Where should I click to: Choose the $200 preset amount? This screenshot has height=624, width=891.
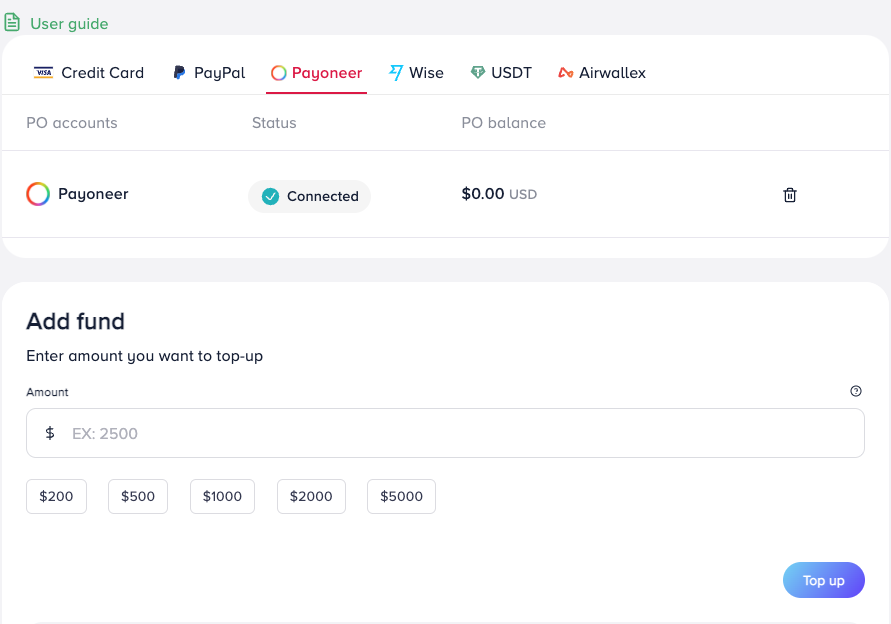tap(56, 496)
